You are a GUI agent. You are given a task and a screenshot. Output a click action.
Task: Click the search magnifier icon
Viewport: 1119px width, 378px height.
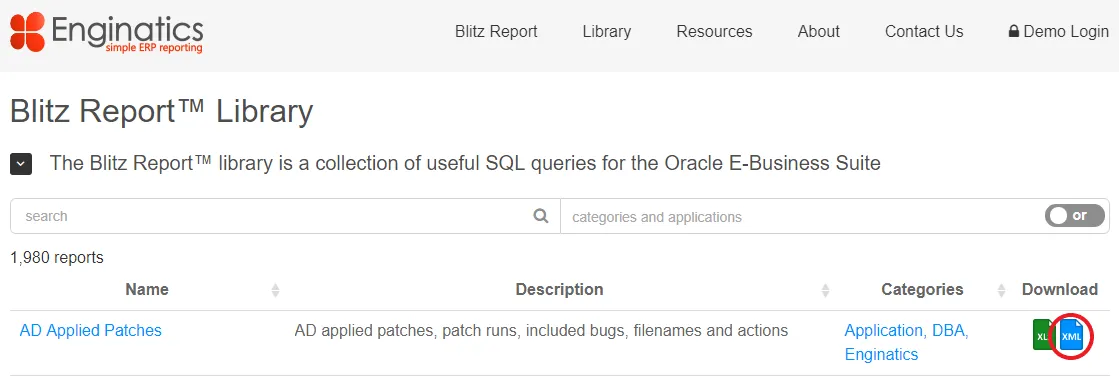(541, 215)
